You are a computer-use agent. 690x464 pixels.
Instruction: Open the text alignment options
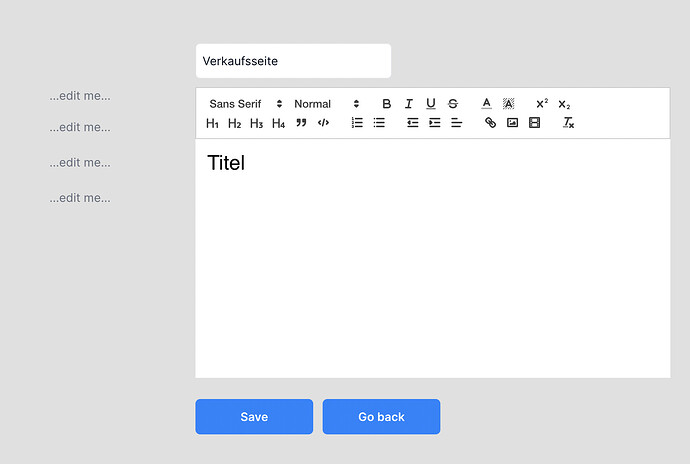[456, 123]
